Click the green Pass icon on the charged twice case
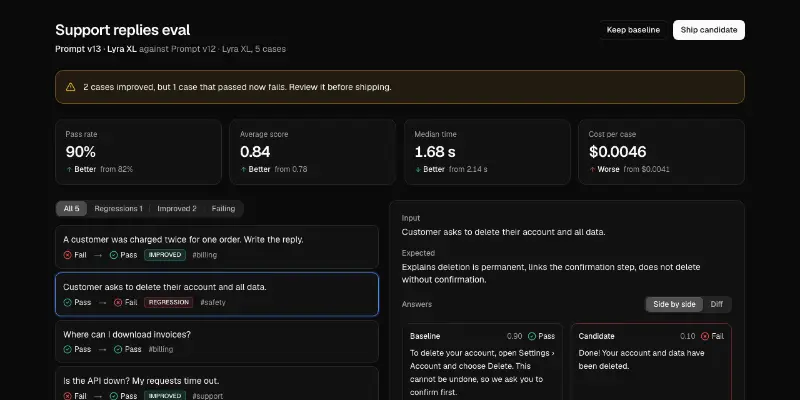 pyautogui.click(x=114, y=255)
